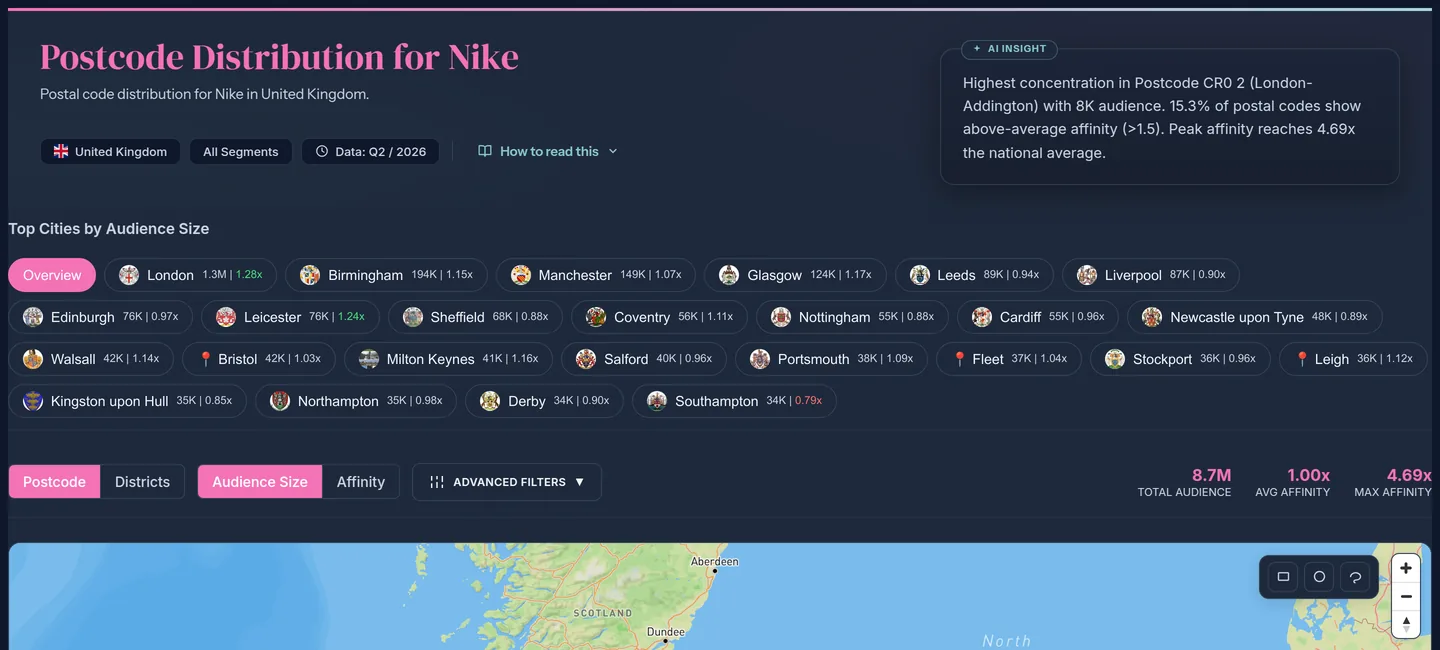Open the United Kingdom country selector
1440x650 pixels.
(110, 152)
